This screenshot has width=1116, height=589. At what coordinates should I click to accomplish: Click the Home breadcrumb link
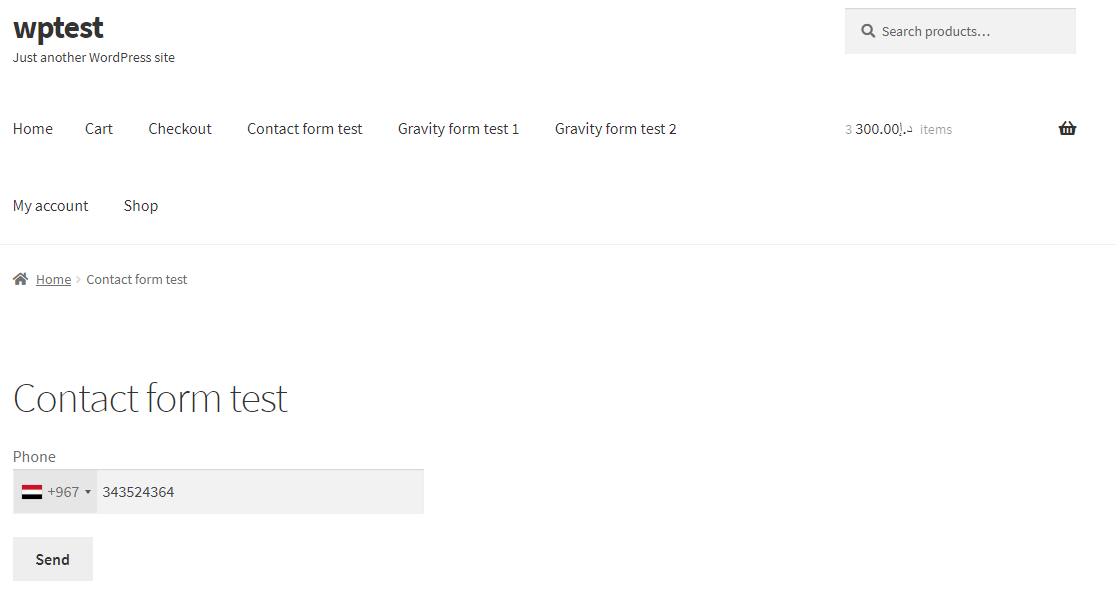click(x=53, y=280)
